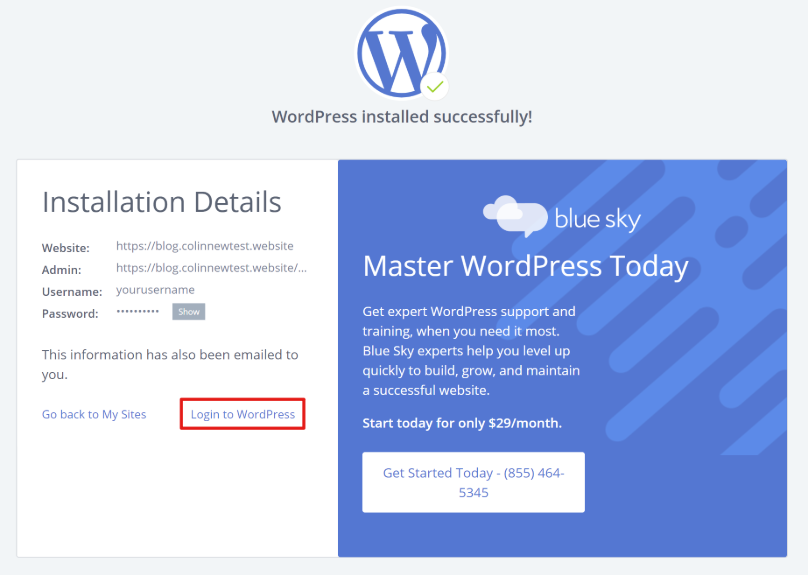The width and height of the screenshot is (808, 575).
Task: Click the 'Get expert WordPress support' paragraph
Action: (472, 351)
